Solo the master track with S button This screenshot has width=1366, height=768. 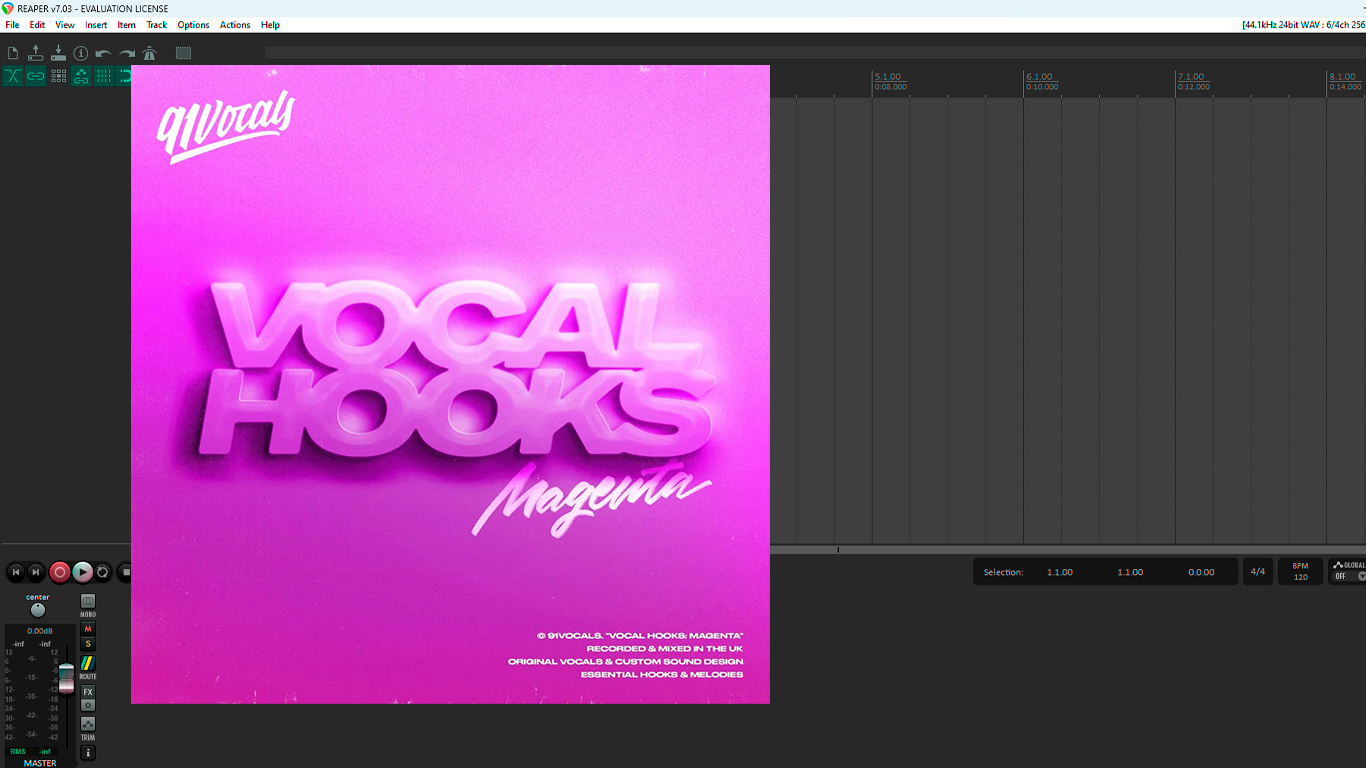(88, 644)
